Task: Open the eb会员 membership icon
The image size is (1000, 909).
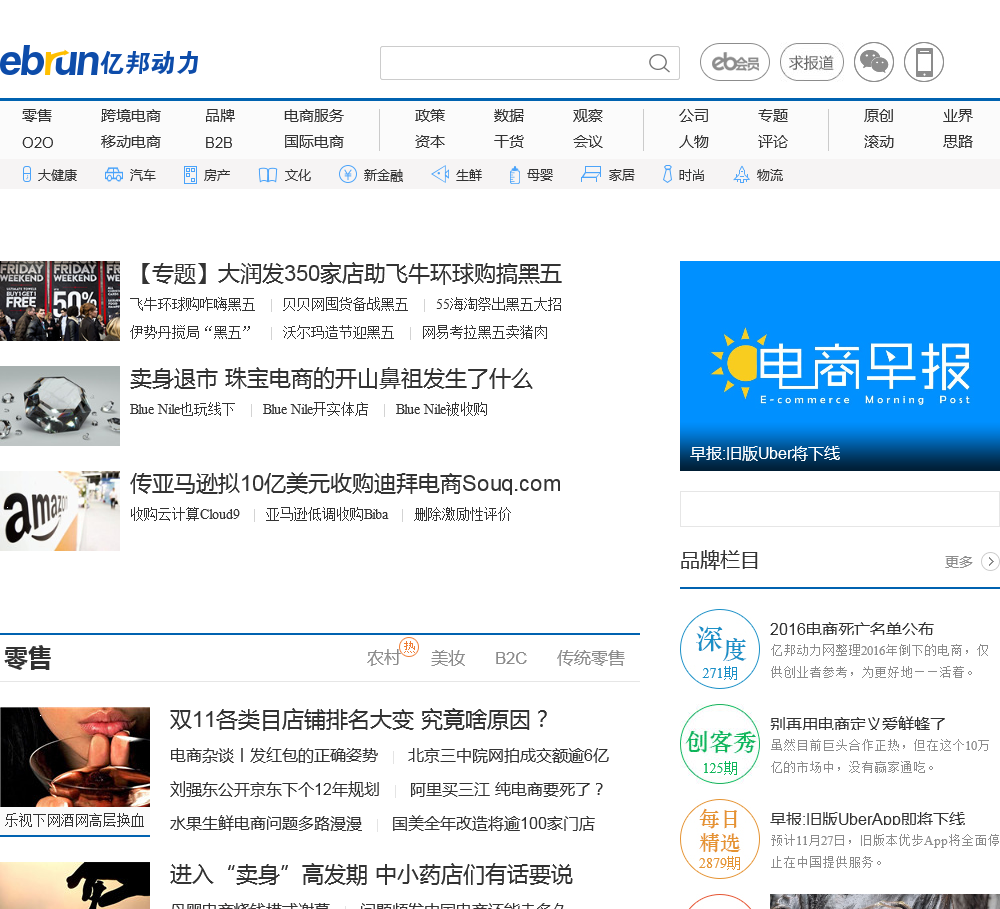Action: 735,63
